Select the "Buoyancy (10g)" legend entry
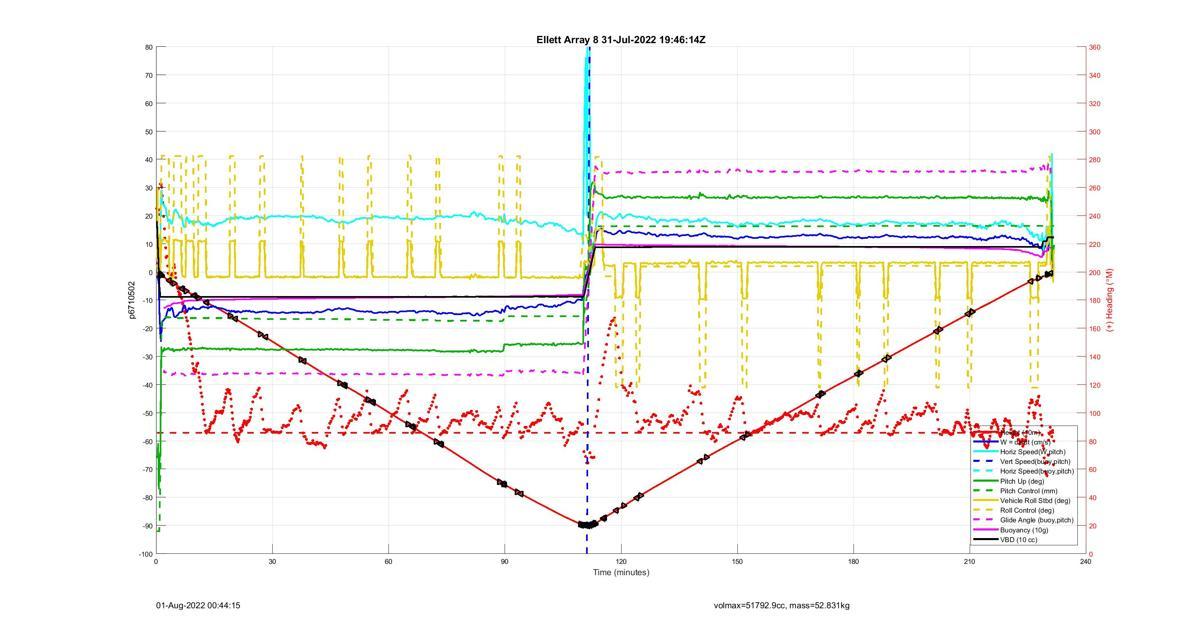The width and height of the screenshot is (1200, 622). pos(1025,530)
